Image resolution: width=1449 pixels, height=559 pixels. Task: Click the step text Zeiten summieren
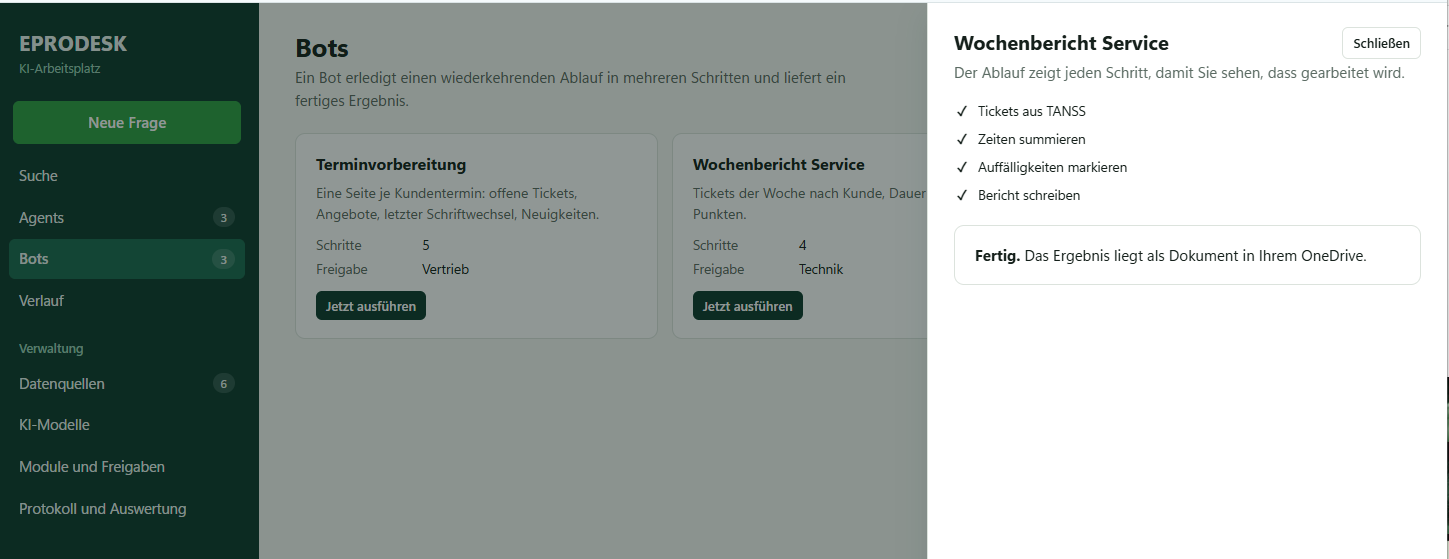(1032, 139)
